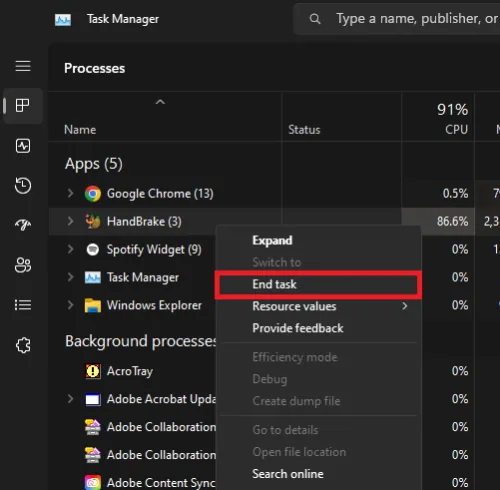Image resolution: width=500 pixels, height=490 pixels.
Task: Open the Services sidebar icon
Action: (x=23, y=345)
